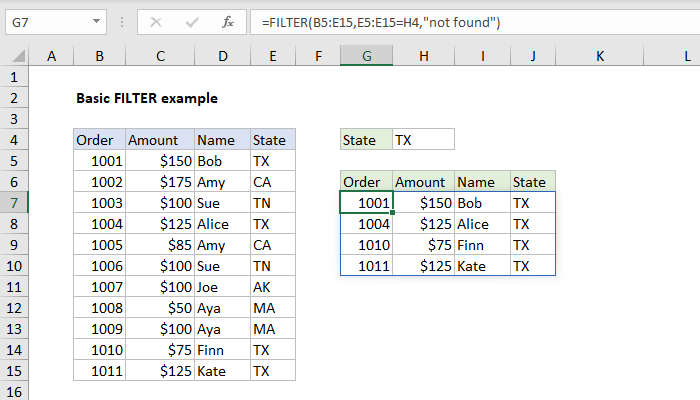The height and width of the screenshot is (400, 700).
Task: Select cell with order 1004 in results
Action: point(367,224)
